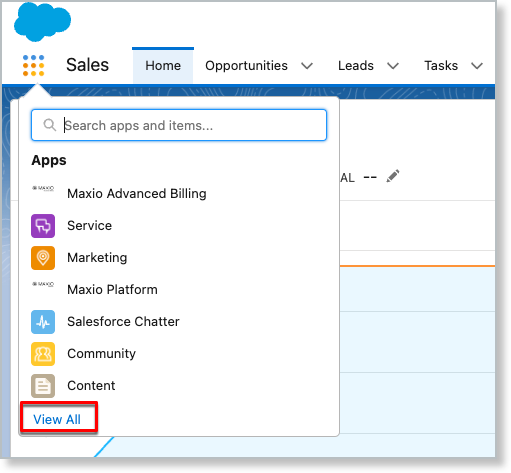Open Maxio Platform app
511x473 pixels.
pos(112,290)
